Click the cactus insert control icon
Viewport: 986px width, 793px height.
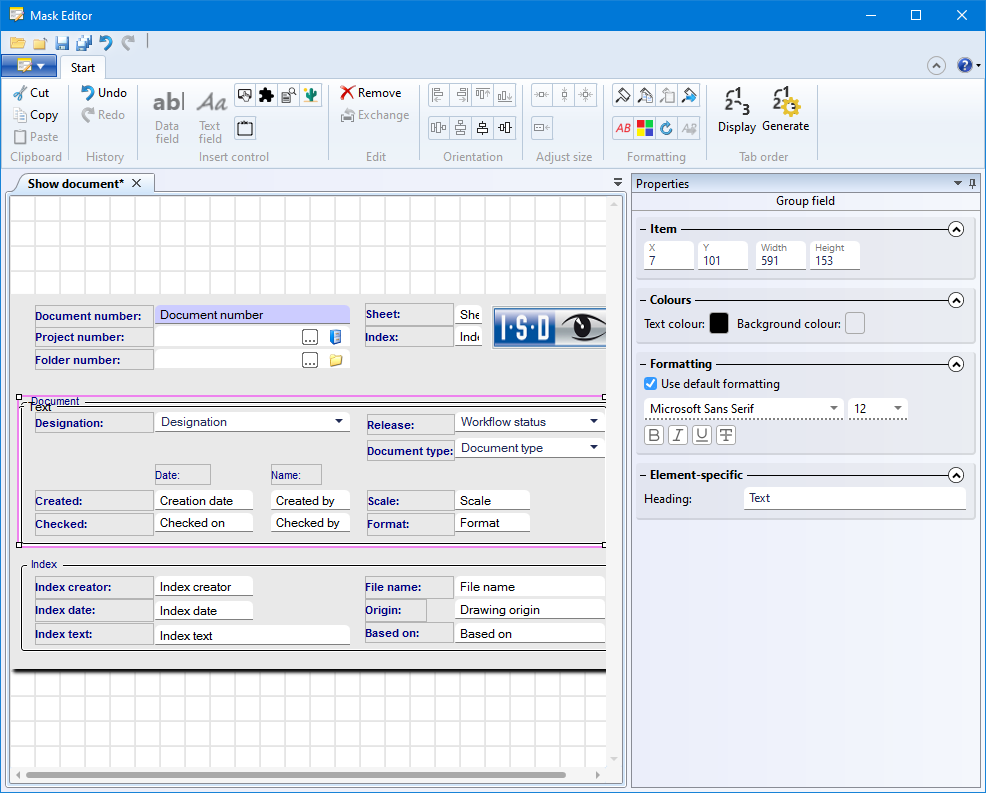310,95
